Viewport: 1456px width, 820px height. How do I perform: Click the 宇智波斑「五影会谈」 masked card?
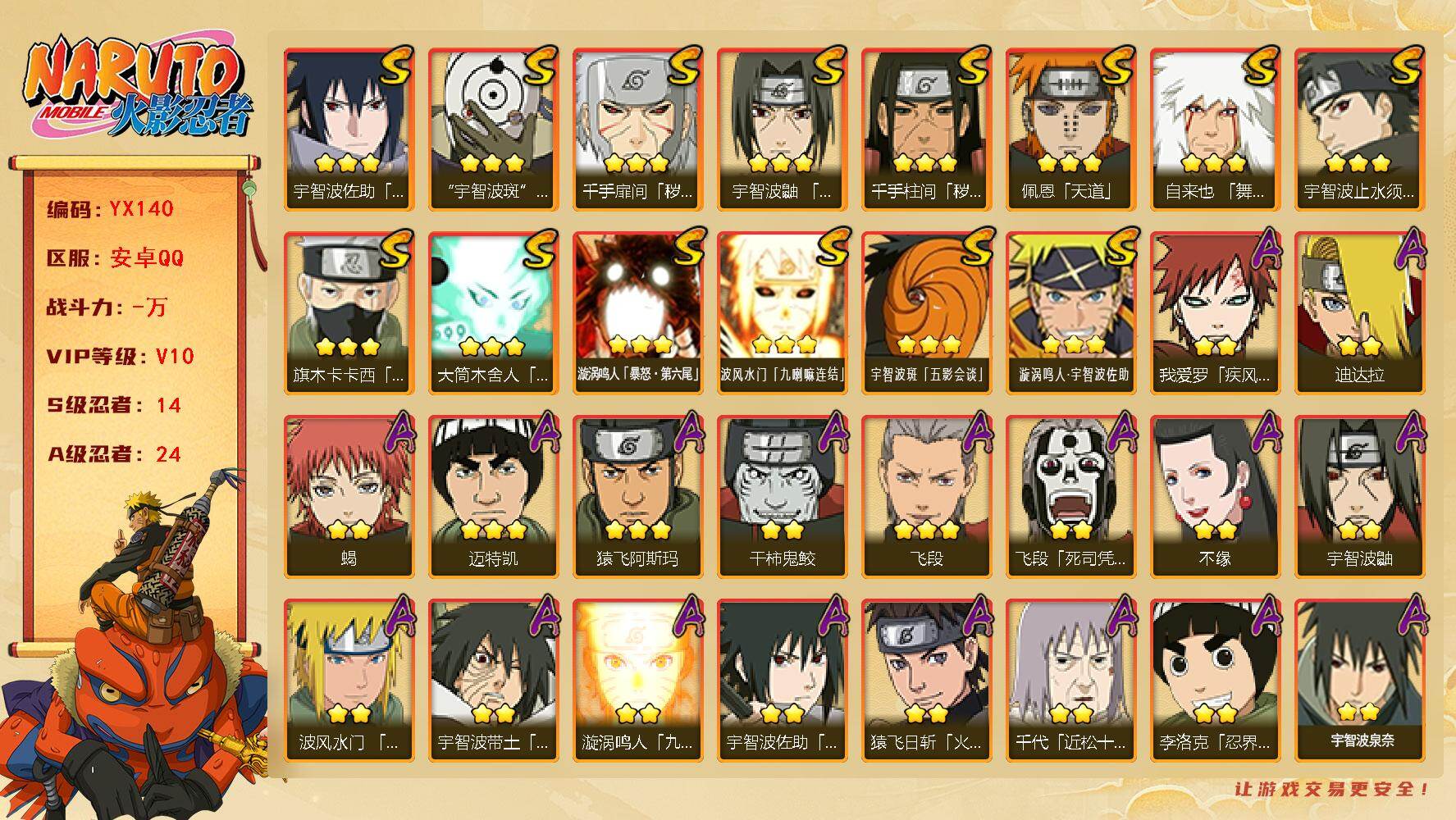[x=927, y=313]
